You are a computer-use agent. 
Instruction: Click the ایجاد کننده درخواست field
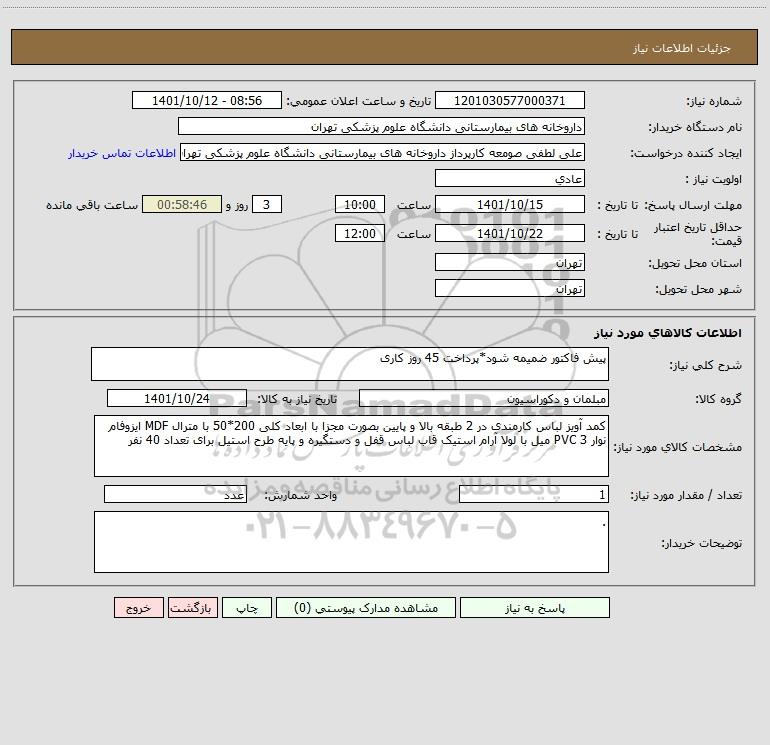(383, 152)
